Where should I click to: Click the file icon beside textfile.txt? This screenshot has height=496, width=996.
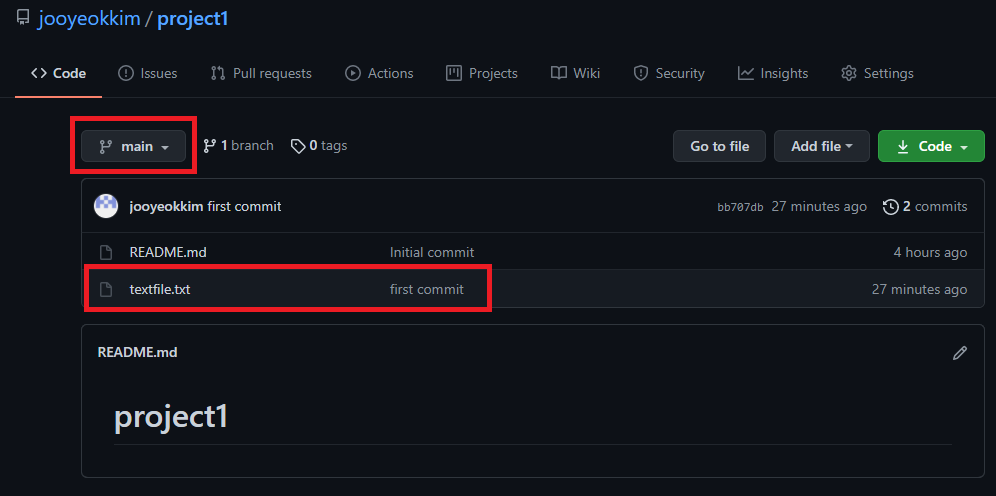[106, 290]
